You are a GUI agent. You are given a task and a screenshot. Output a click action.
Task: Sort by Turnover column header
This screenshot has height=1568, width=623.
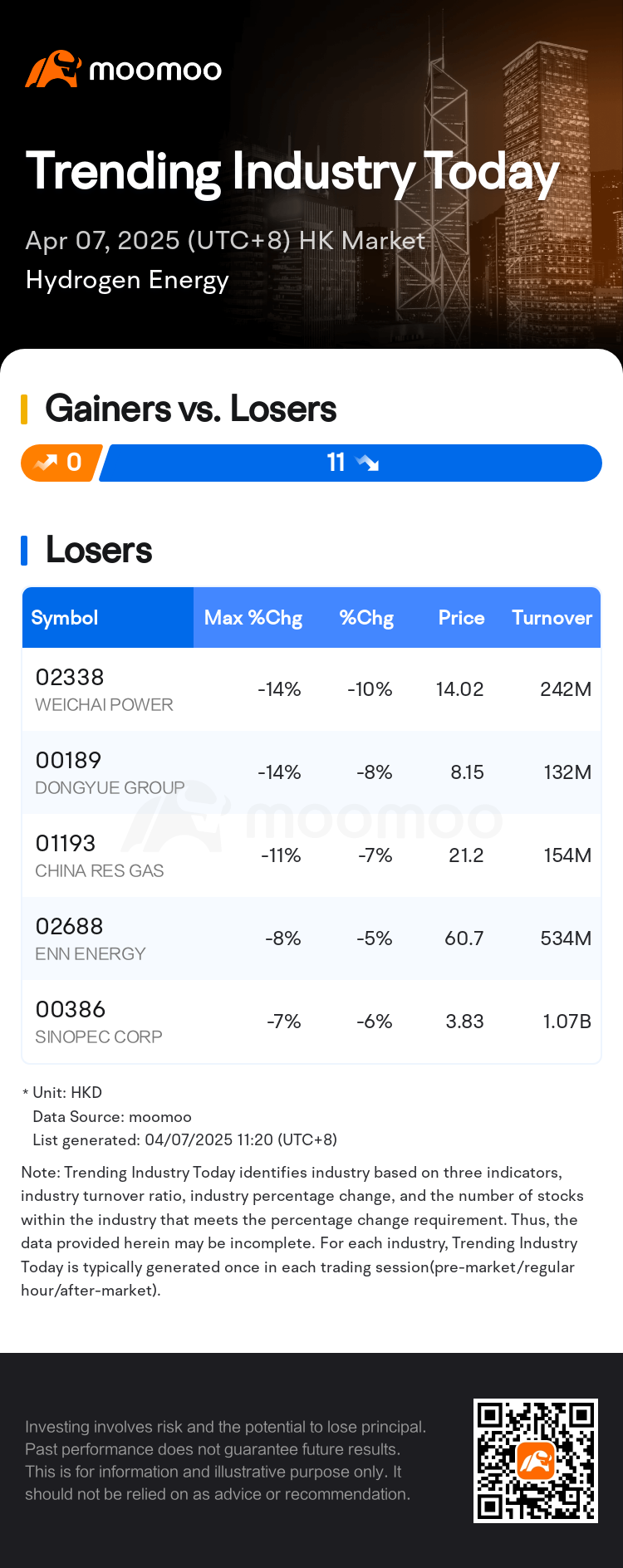(552, 618)
